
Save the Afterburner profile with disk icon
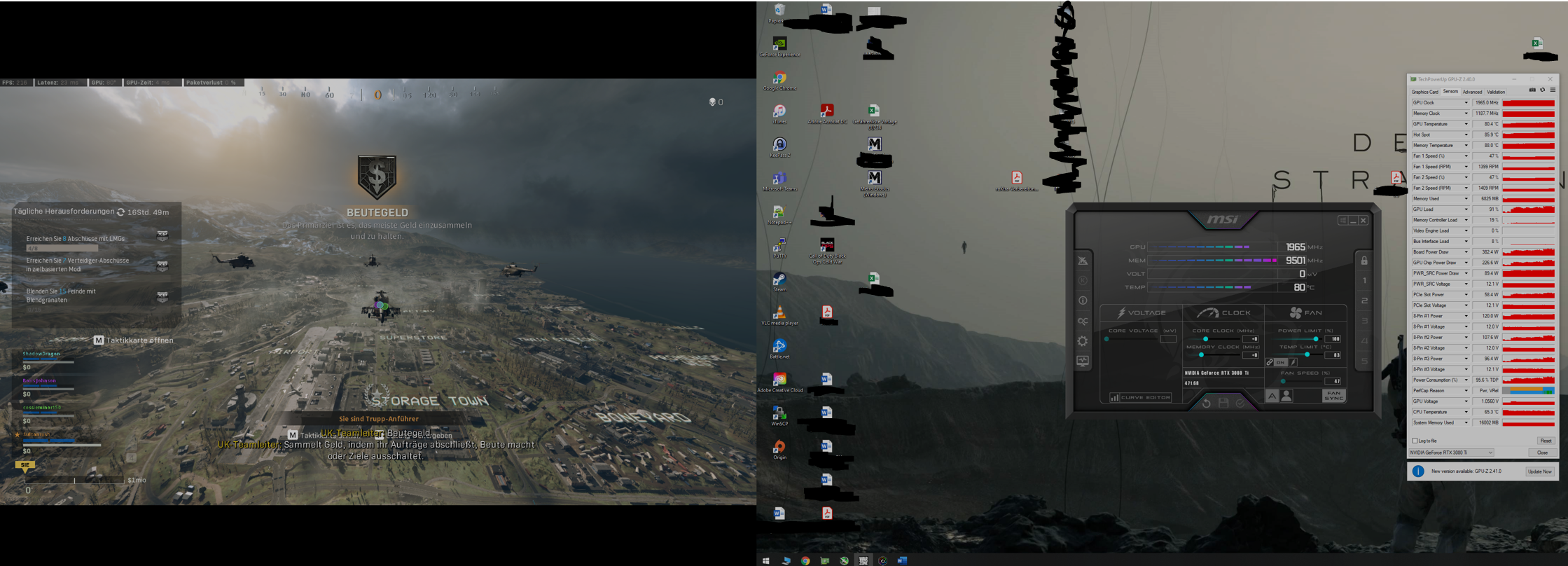tap(1223, 403)
